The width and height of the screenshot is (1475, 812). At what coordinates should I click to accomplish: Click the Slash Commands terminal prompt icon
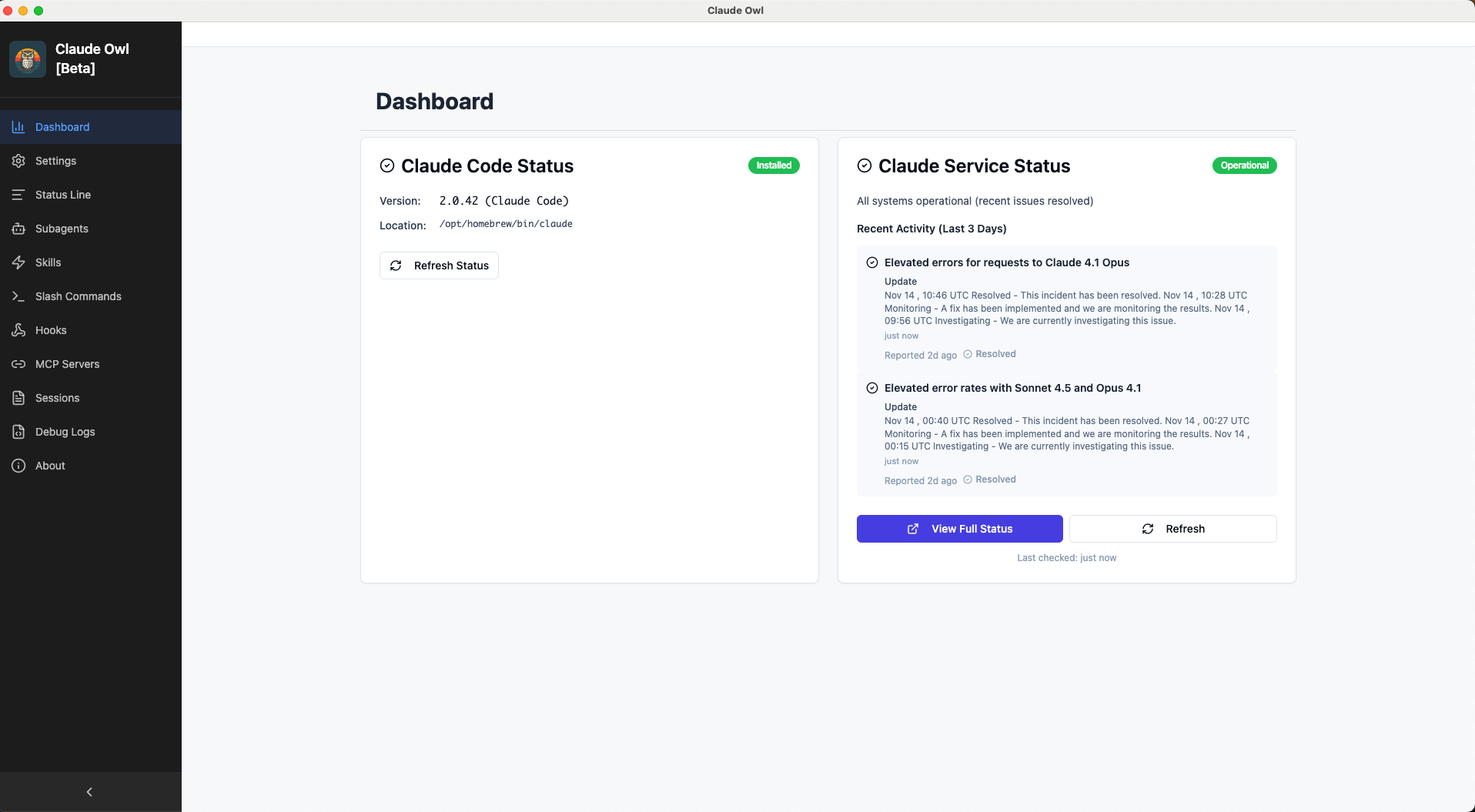[x=18, y=296]
